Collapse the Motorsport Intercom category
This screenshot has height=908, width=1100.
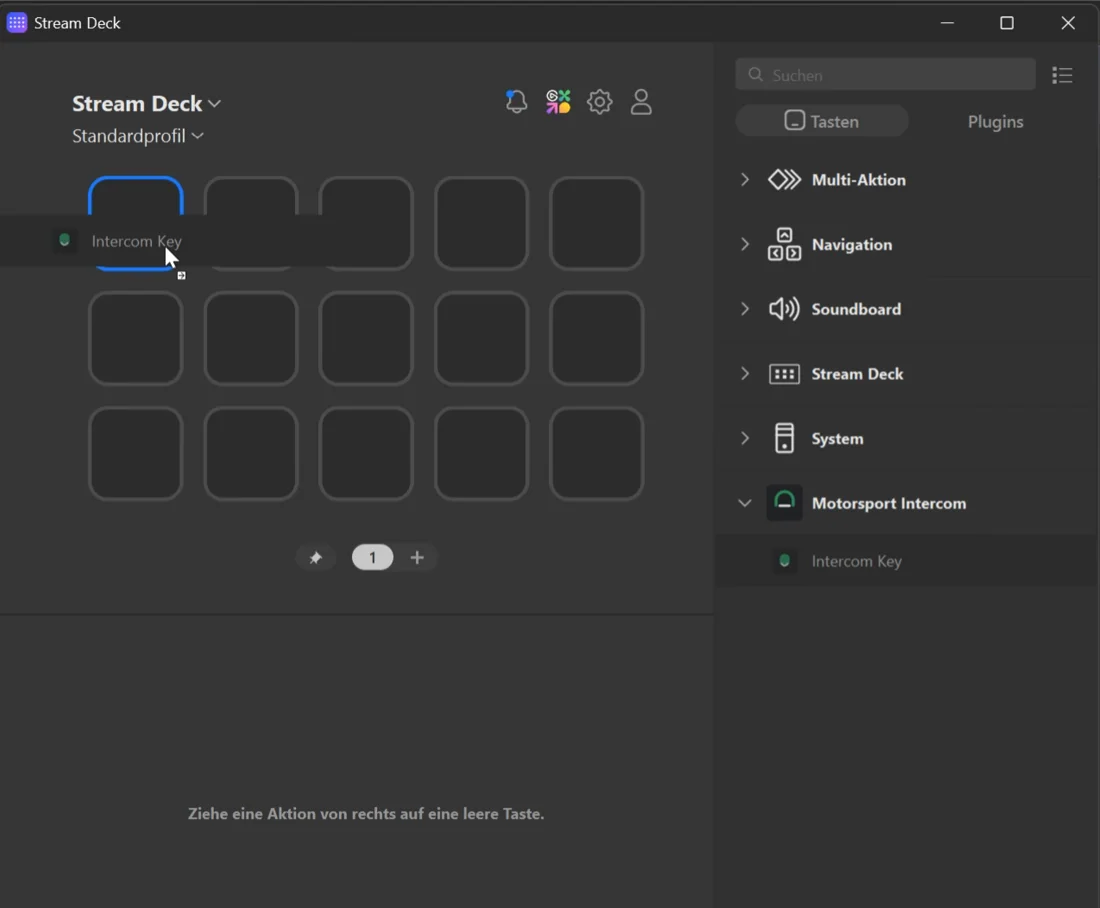click(745, 503)
